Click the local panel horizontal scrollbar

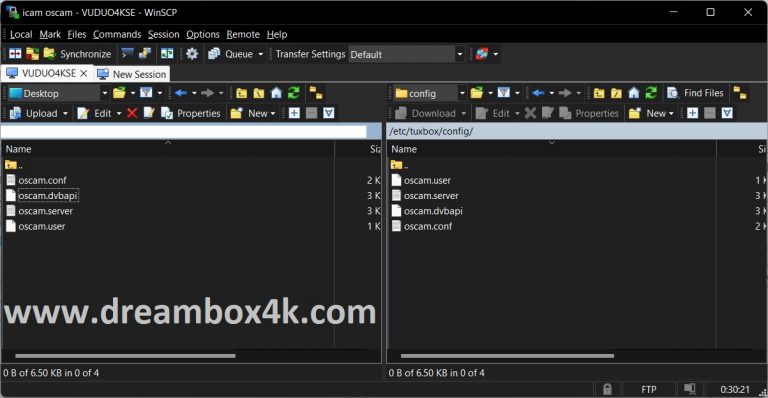click(125, 356)
